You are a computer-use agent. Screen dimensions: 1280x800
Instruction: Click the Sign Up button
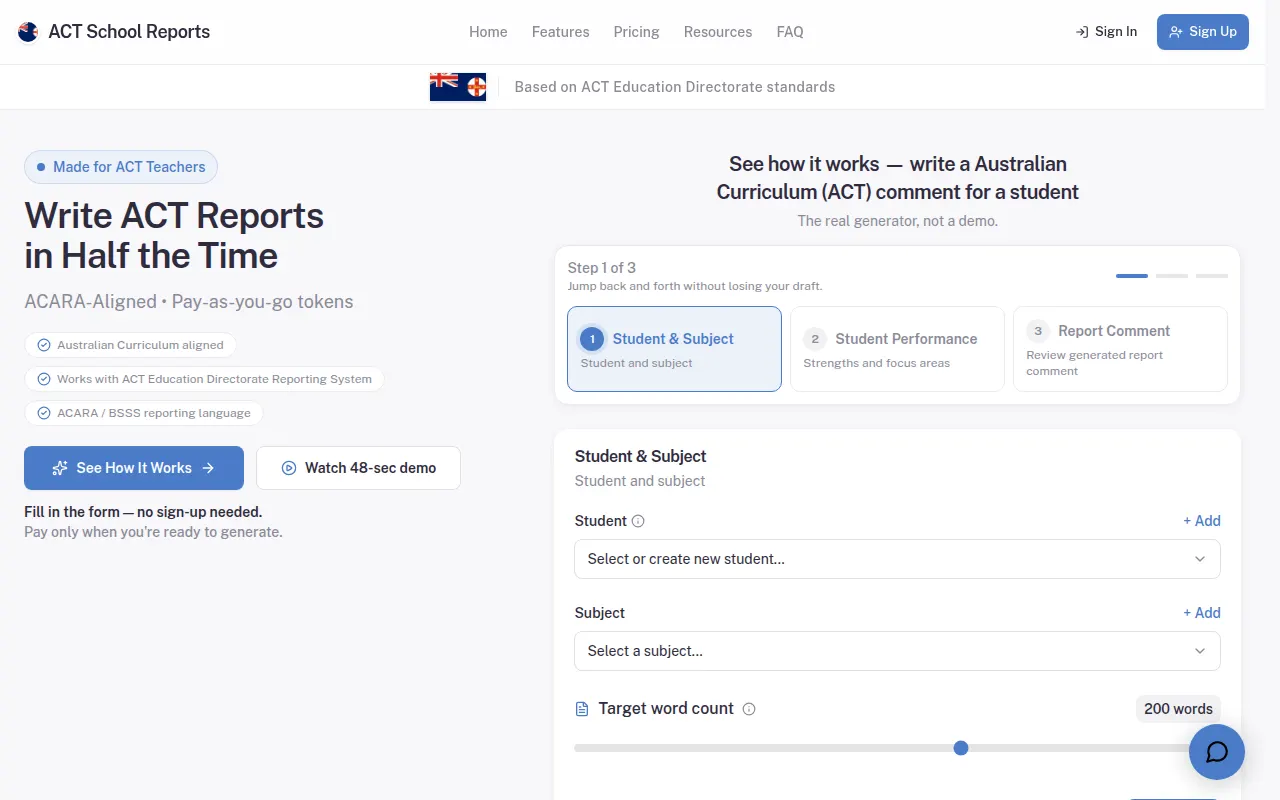[x=1203, y=32]
